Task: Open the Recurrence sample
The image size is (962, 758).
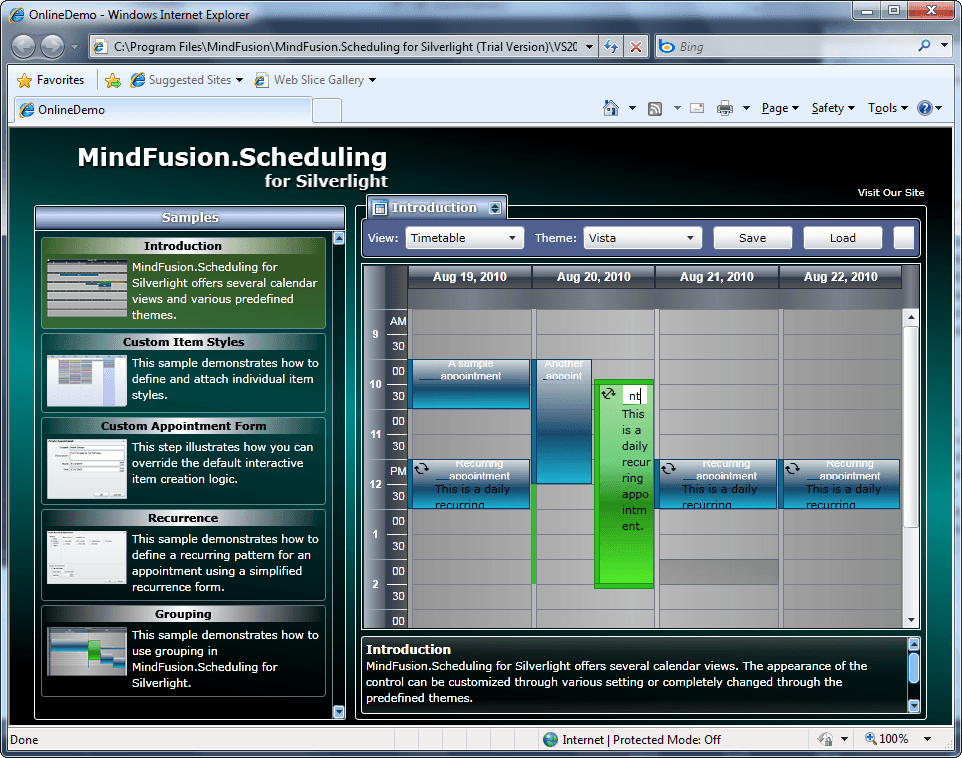Action: [183, 555]
